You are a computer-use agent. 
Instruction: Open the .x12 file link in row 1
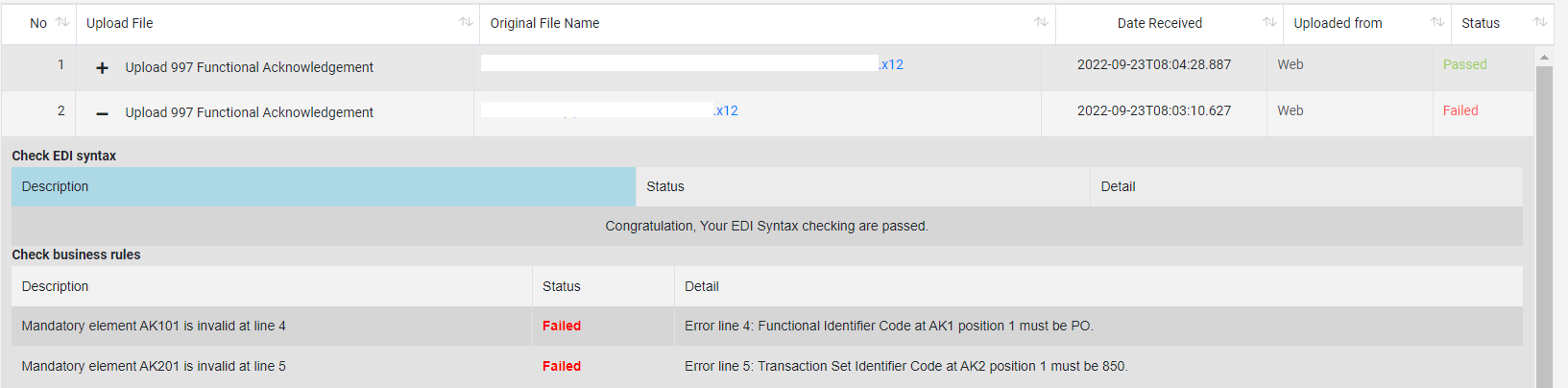(x=891, y=64)
